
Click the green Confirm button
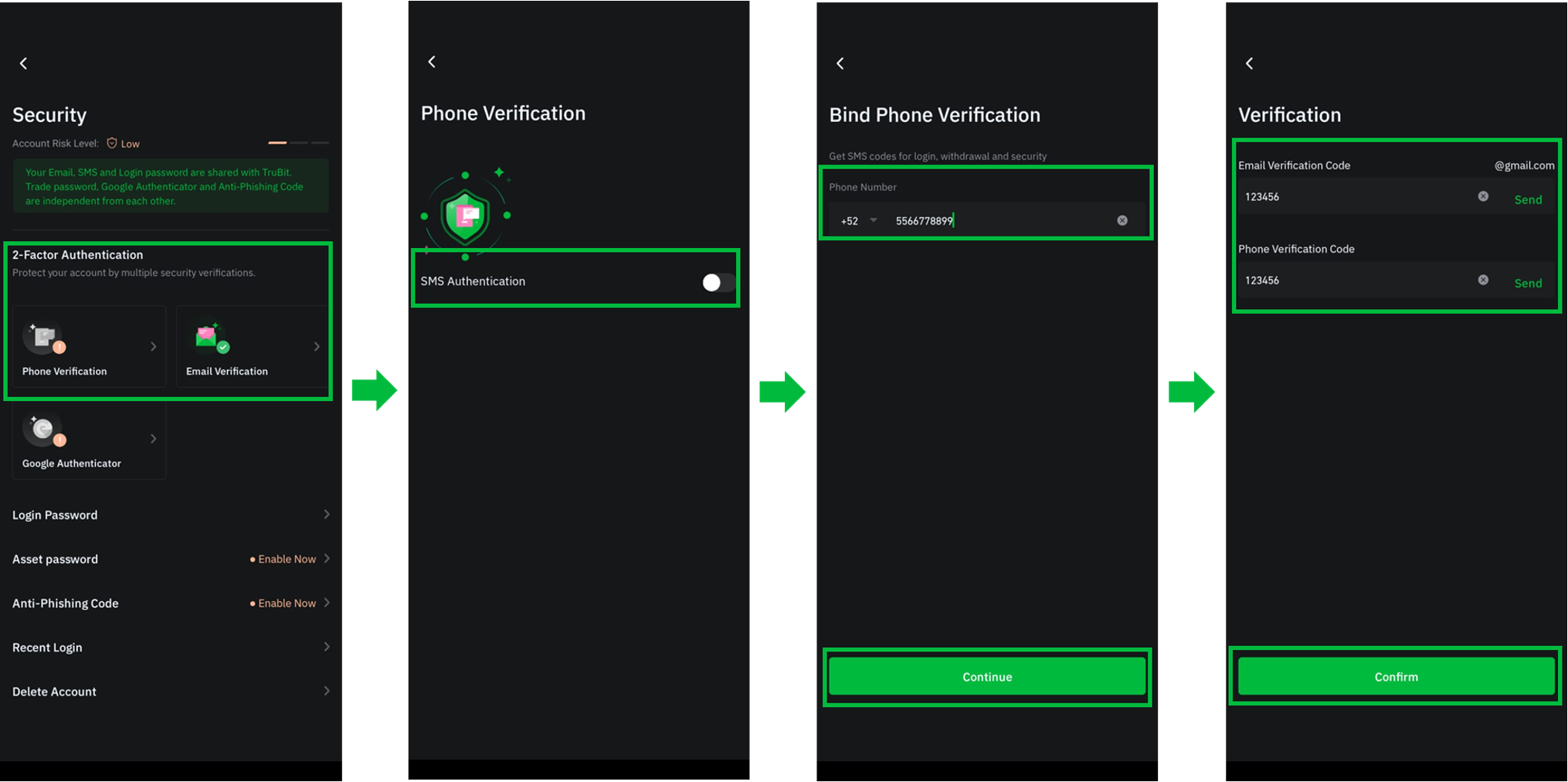[x=1396, y=677]
